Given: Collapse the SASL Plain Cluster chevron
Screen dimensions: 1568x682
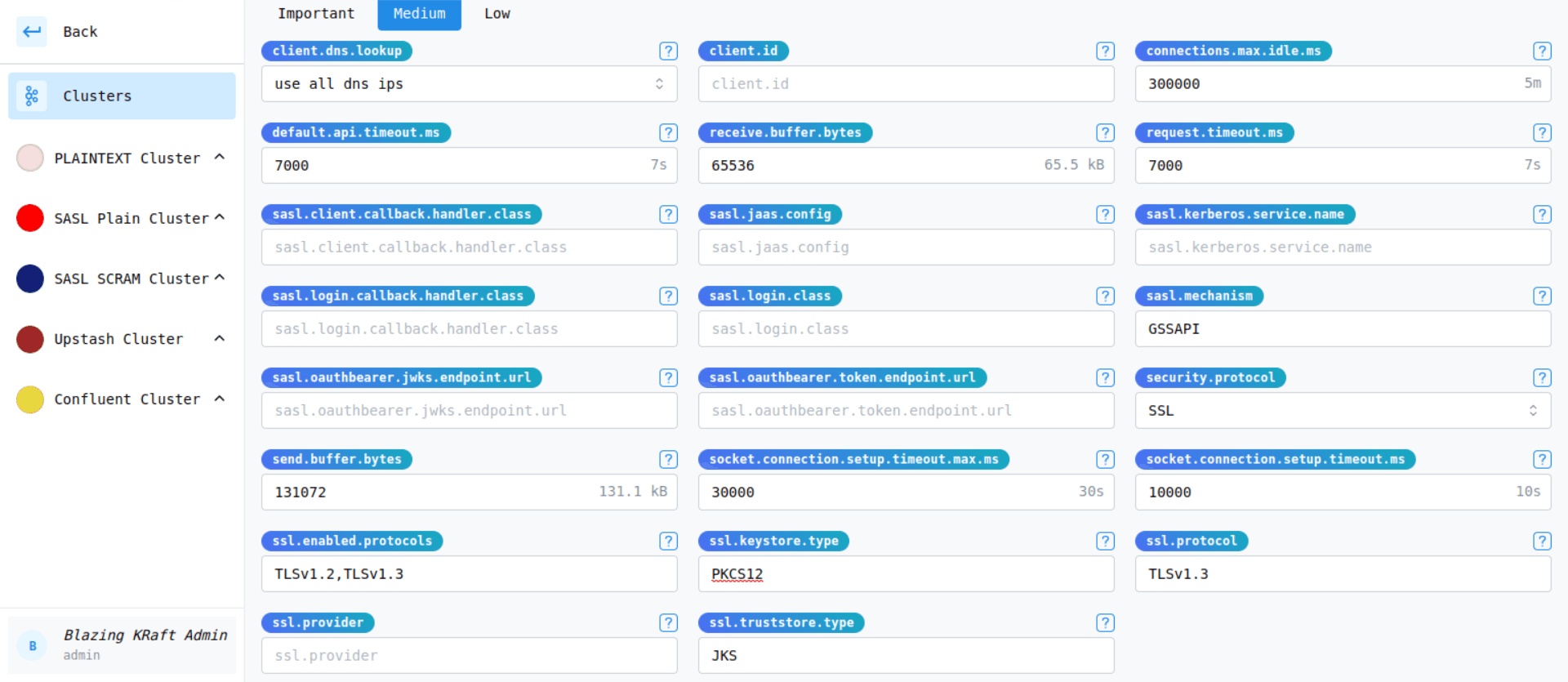Looking at the screenshot, I should [220, 217].
